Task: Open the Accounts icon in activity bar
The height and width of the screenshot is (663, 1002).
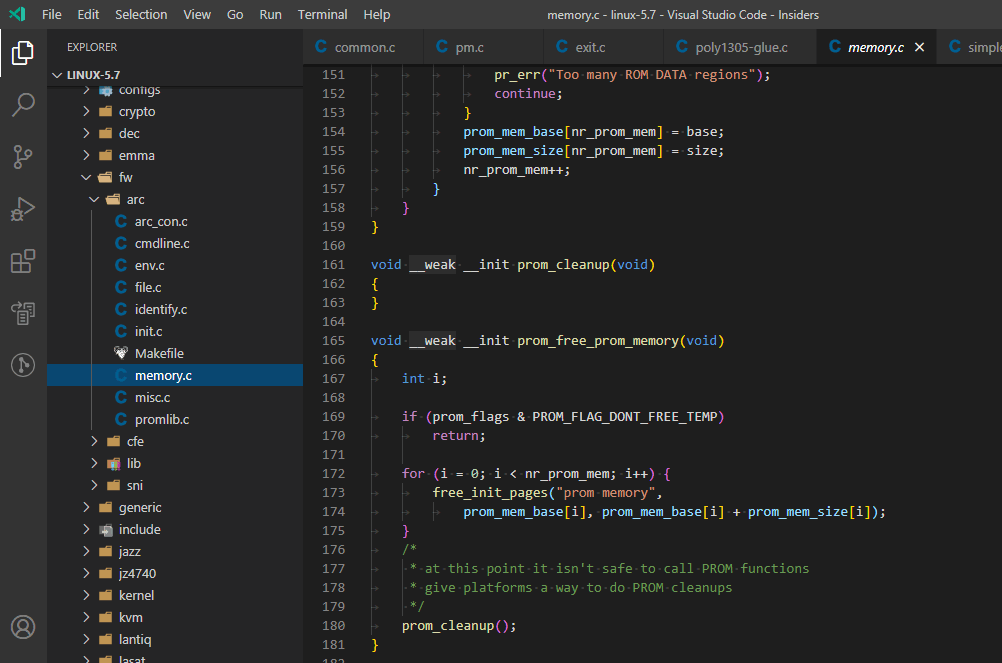Action: click(23, 627)
